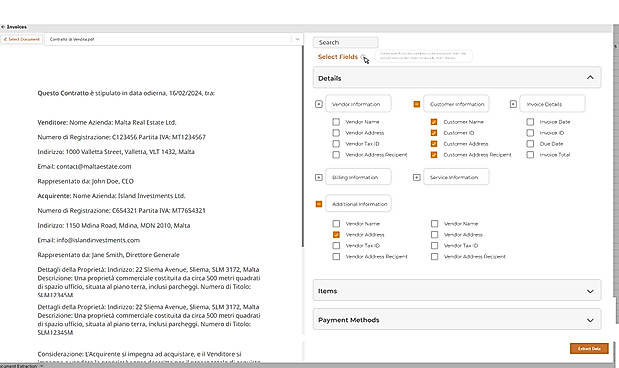Image resolution: width=619 pixels, height=368 pixels.
Task: Check the Invoice Total checkbox
Action: tap(530, 155)
